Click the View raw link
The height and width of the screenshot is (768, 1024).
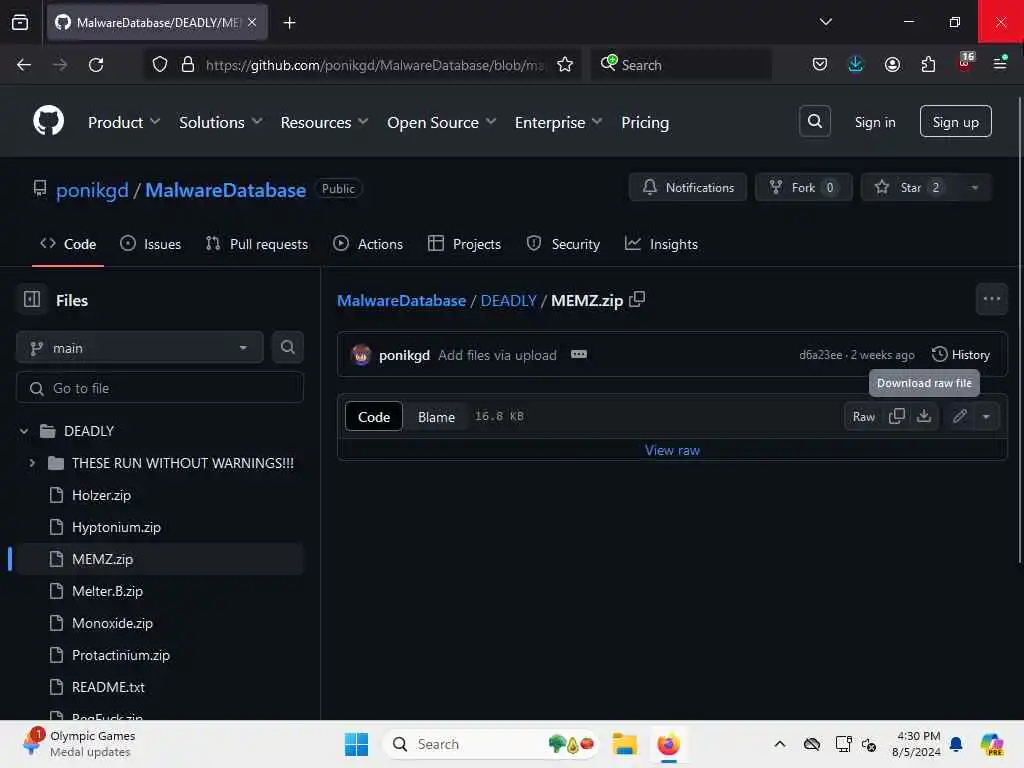point(672,450)
